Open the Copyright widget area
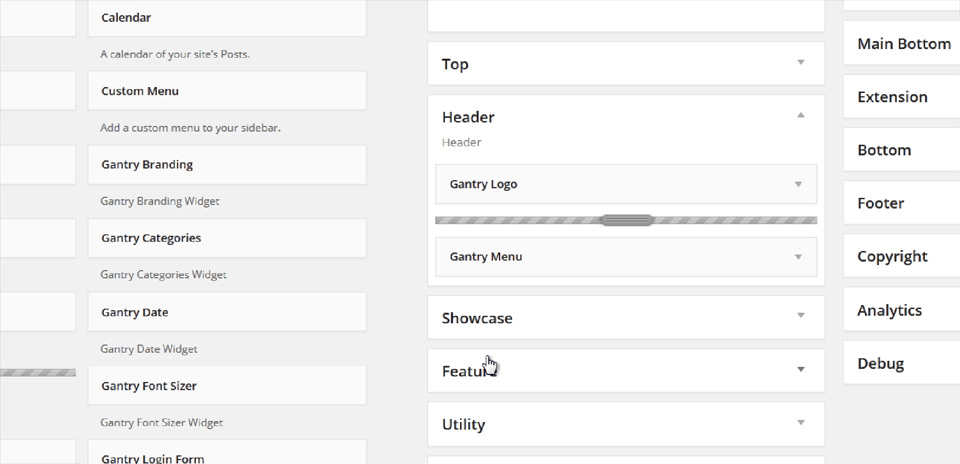960x464 pixels. pyautogui.click(x=902, y=256)
